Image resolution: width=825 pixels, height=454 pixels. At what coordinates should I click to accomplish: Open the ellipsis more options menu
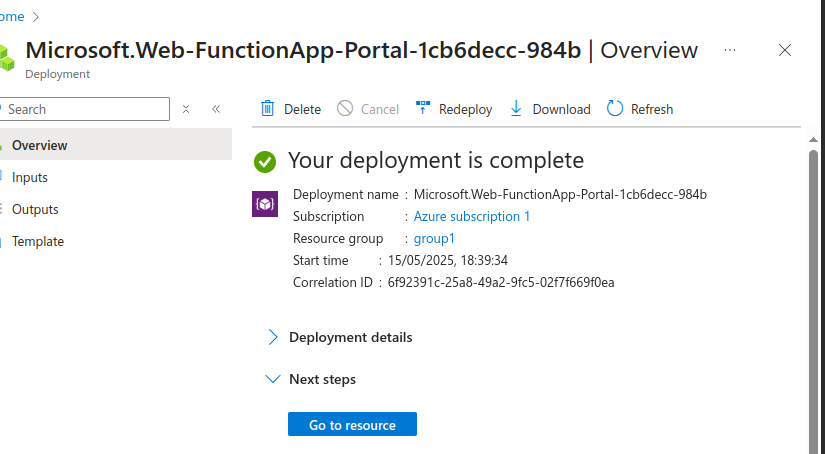(x=730, y=50)
